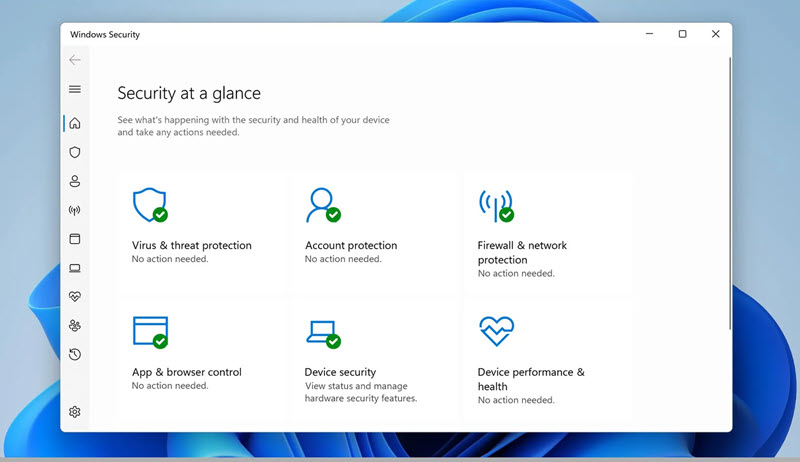
Task: Go back with the back arrow
Action: coord(74,60)
